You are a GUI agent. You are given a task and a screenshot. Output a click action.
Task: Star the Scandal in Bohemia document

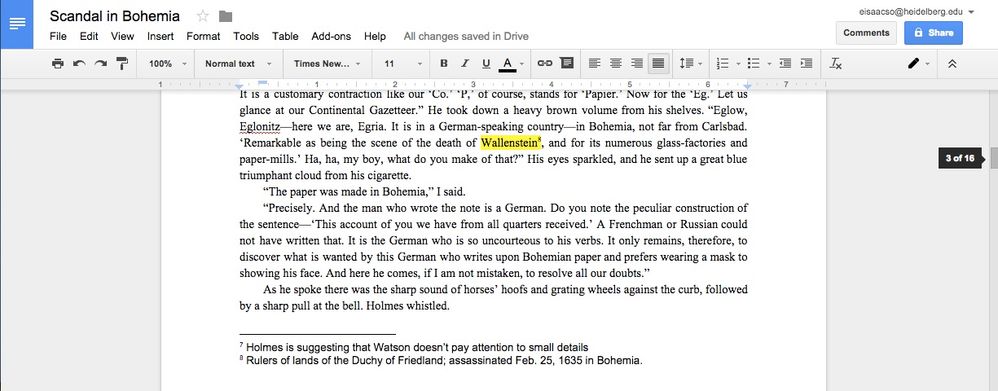(202, 17)
